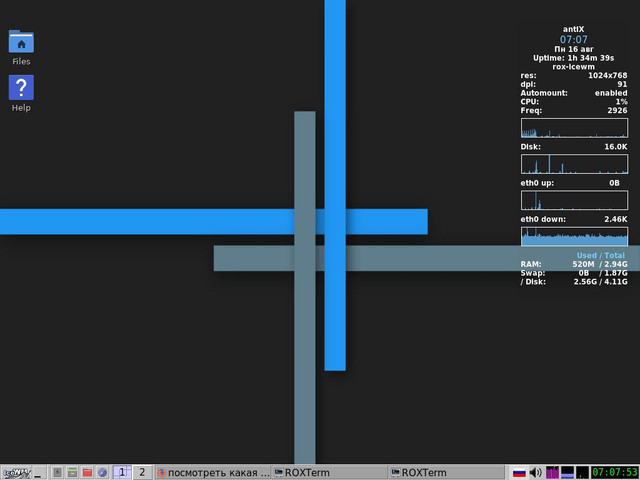
Task: Switch to workspace 2
Action: [142, 473]
